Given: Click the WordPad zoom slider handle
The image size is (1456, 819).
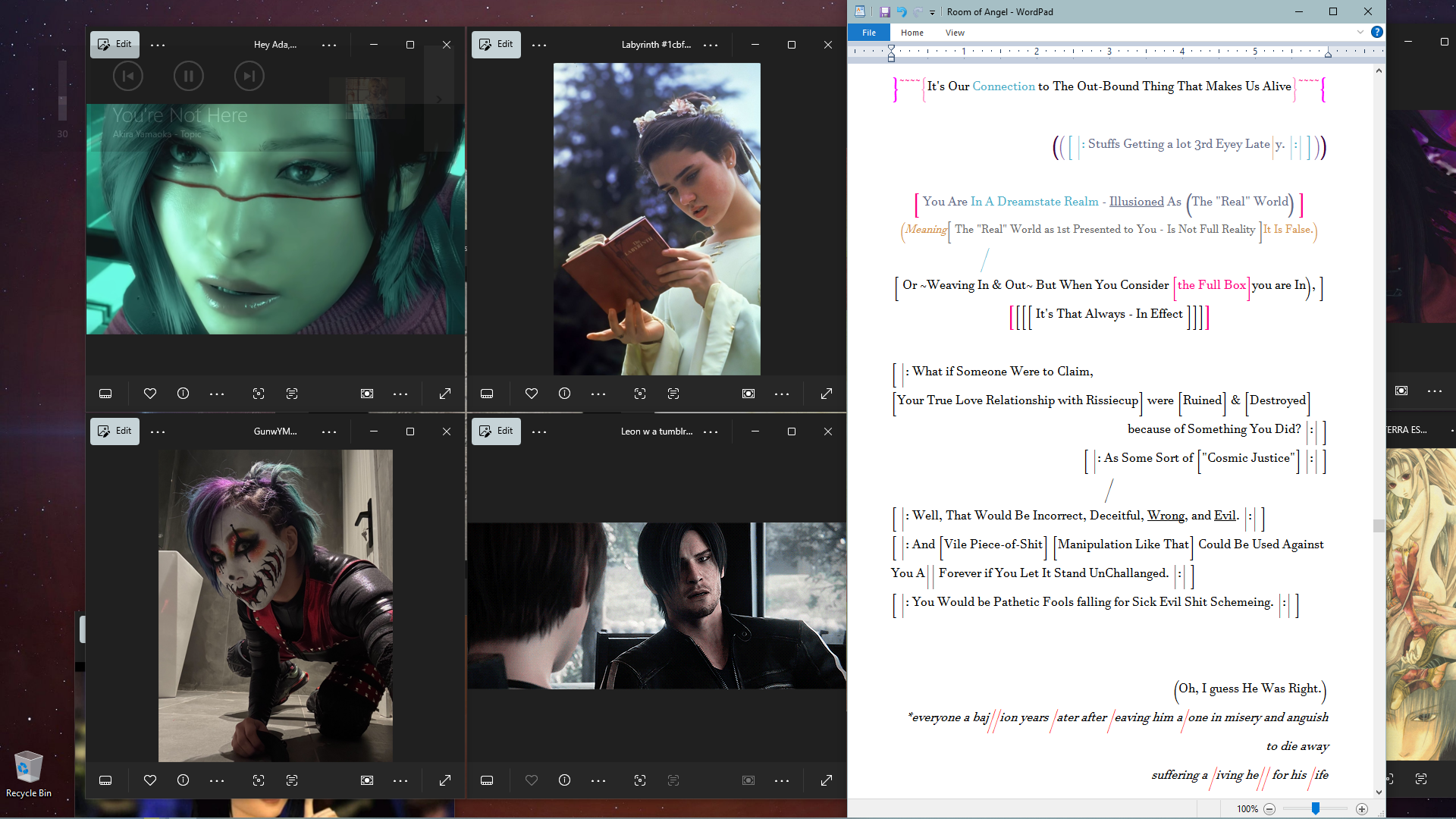Looking at the screenshot, I should pyautogui.click(x=1316, y=808).
